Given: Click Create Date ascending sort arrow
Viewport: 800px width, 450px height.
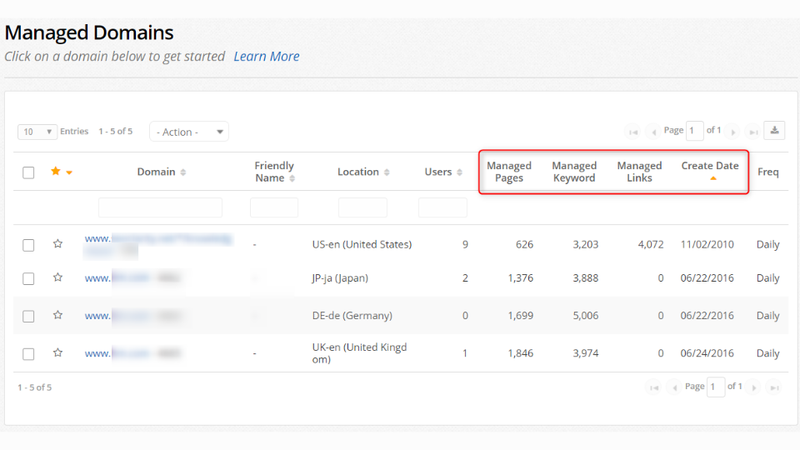Looking at the screenshot, I should 713,178.
